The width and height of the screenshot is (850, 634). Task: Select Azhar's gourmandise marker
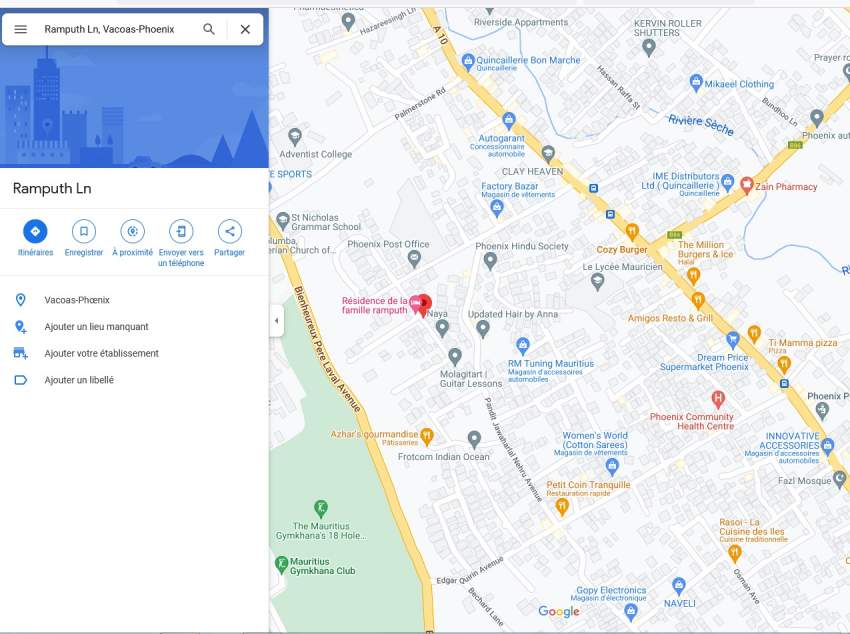[x=427, y=435]
